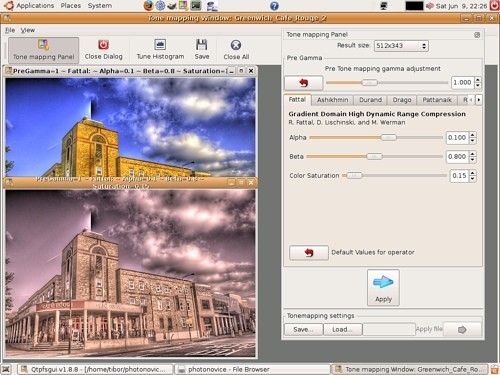Toggle the Tone mapping Panel toolbar button

click(43, 51)
